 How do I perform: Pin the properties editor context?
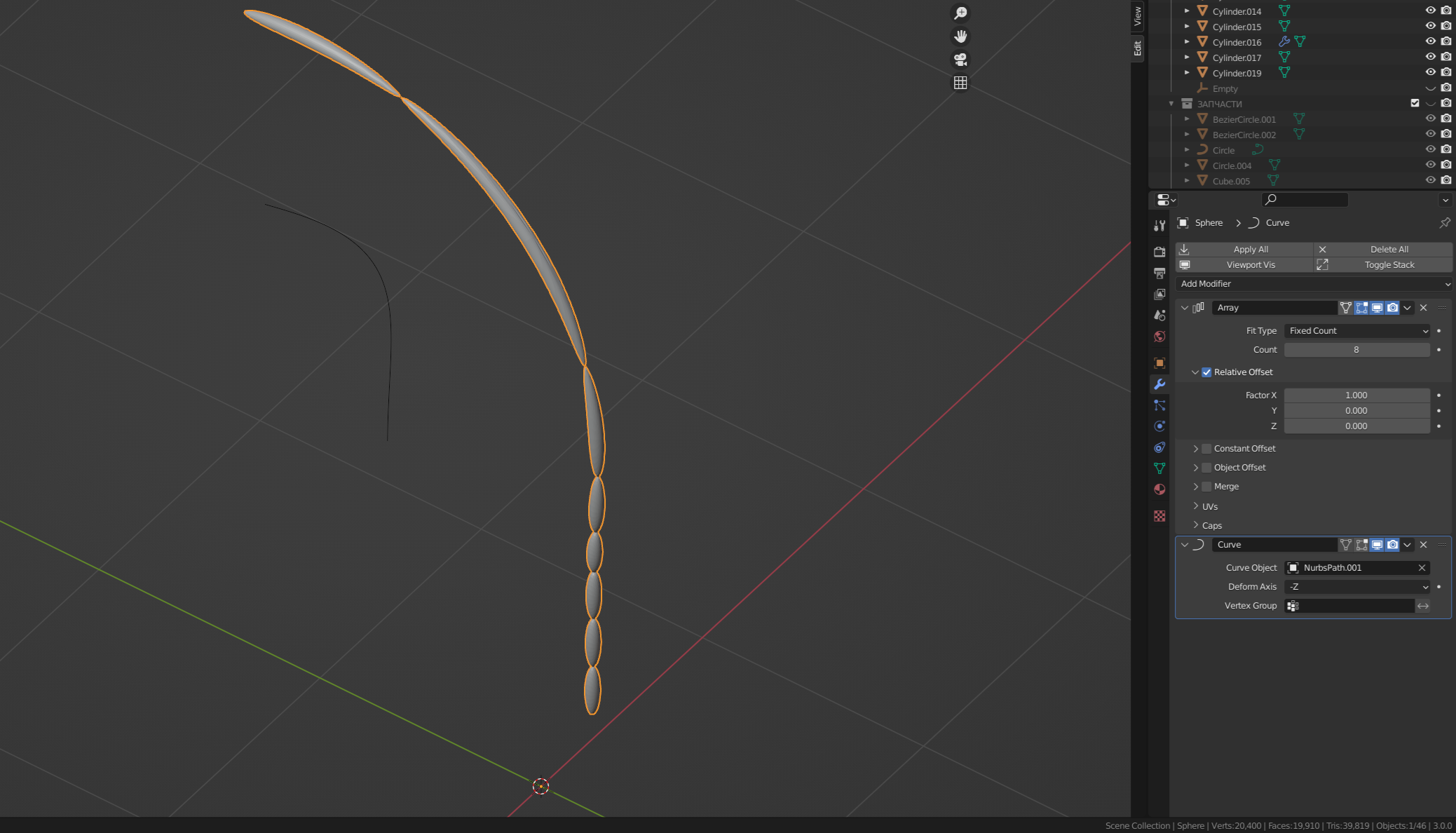tap(1445, 223)
